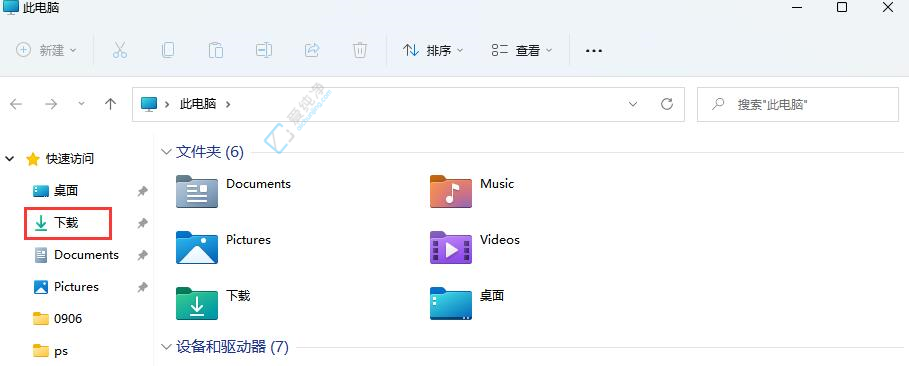Click the Rename icon in toolbar
909x366 pixels.
tap(264, 50)
